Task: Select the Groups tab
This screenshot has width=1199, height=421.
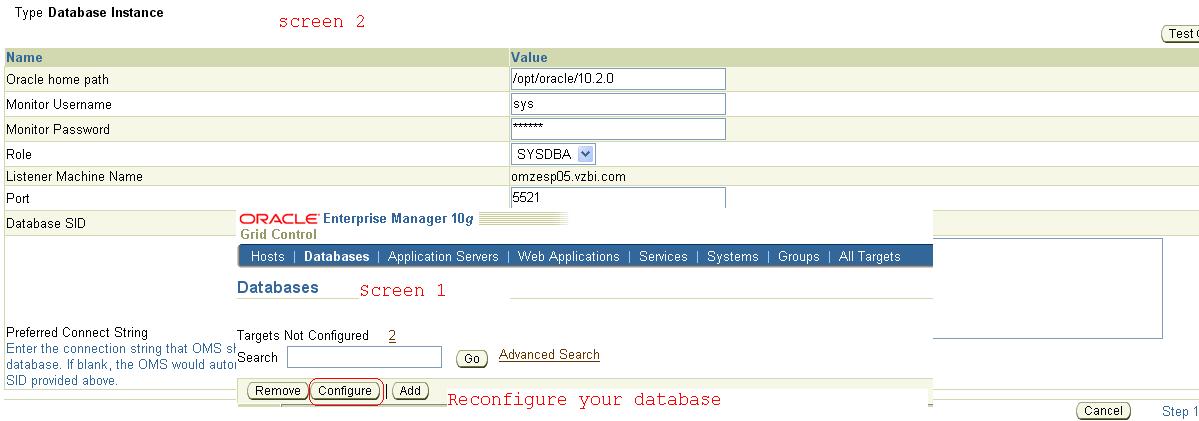Action: [x=798, y=257]
